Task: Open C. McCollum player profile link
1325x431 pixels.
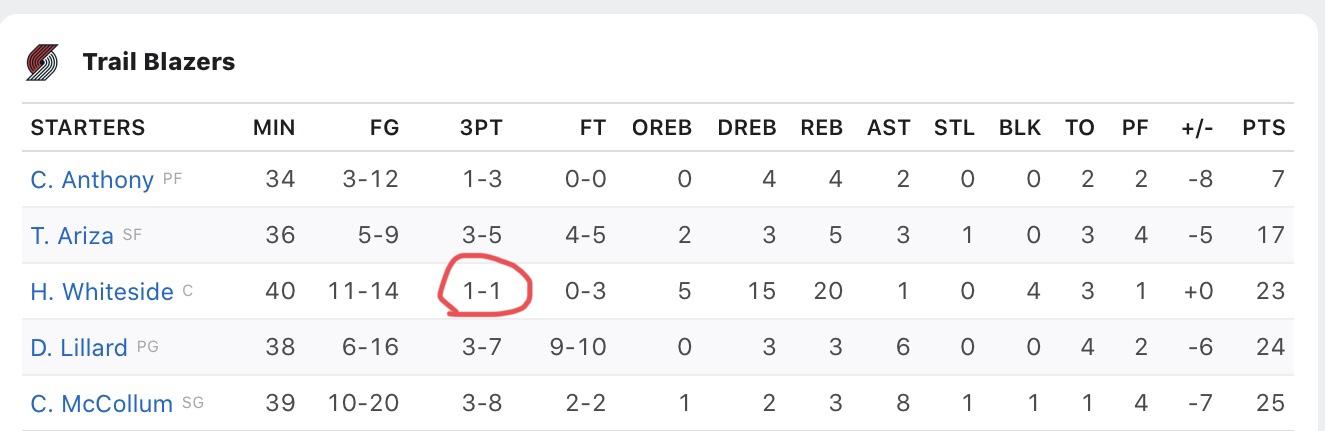Action: (x=102, y=404)
